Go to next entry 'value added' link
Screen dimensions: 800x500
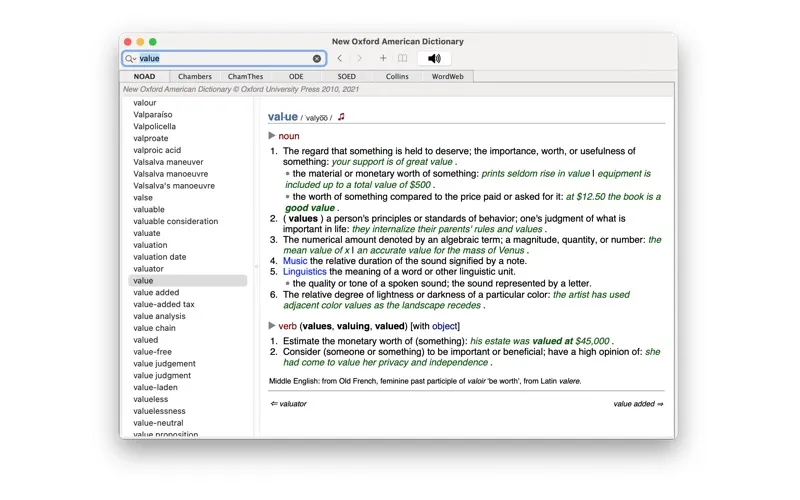[638, 404]
